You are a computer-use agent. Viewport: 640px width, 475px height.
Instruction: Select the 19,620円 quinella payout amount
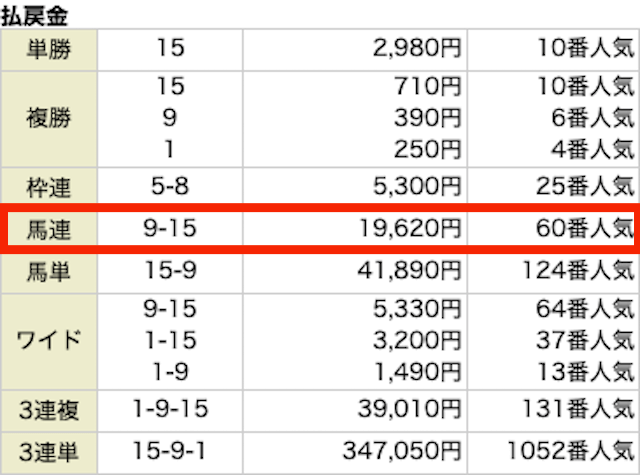click(x=410, y=228)
